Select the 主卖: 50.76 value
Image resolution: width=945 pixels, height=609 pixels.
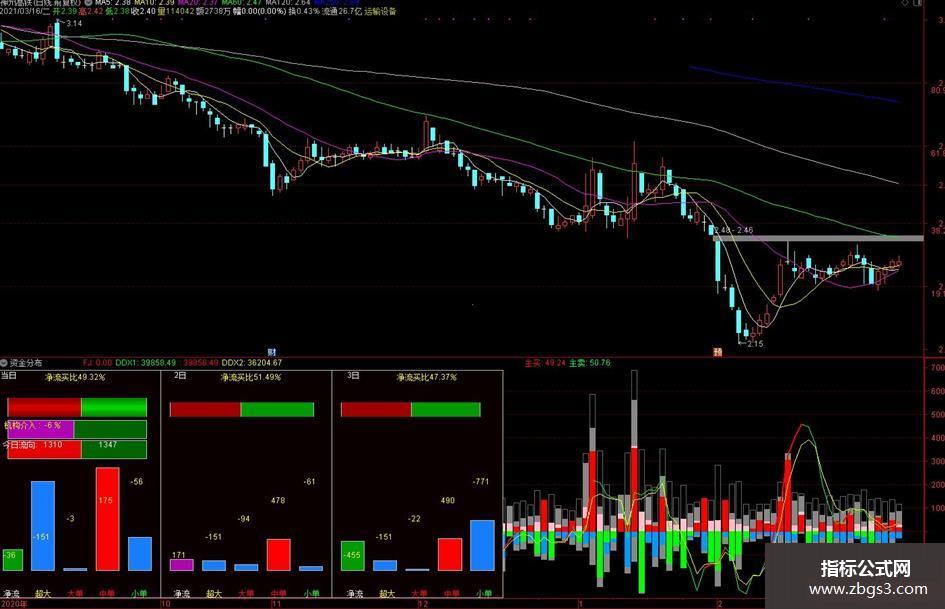(x=589, y=363)
